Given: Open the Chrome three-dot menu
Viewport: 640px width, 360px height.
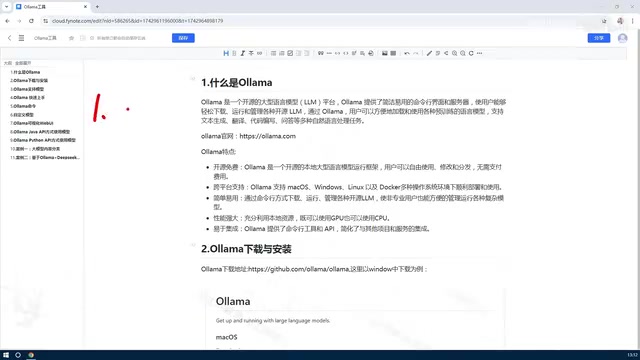Looking at the screenshot, I should click(x=633, y=21).
